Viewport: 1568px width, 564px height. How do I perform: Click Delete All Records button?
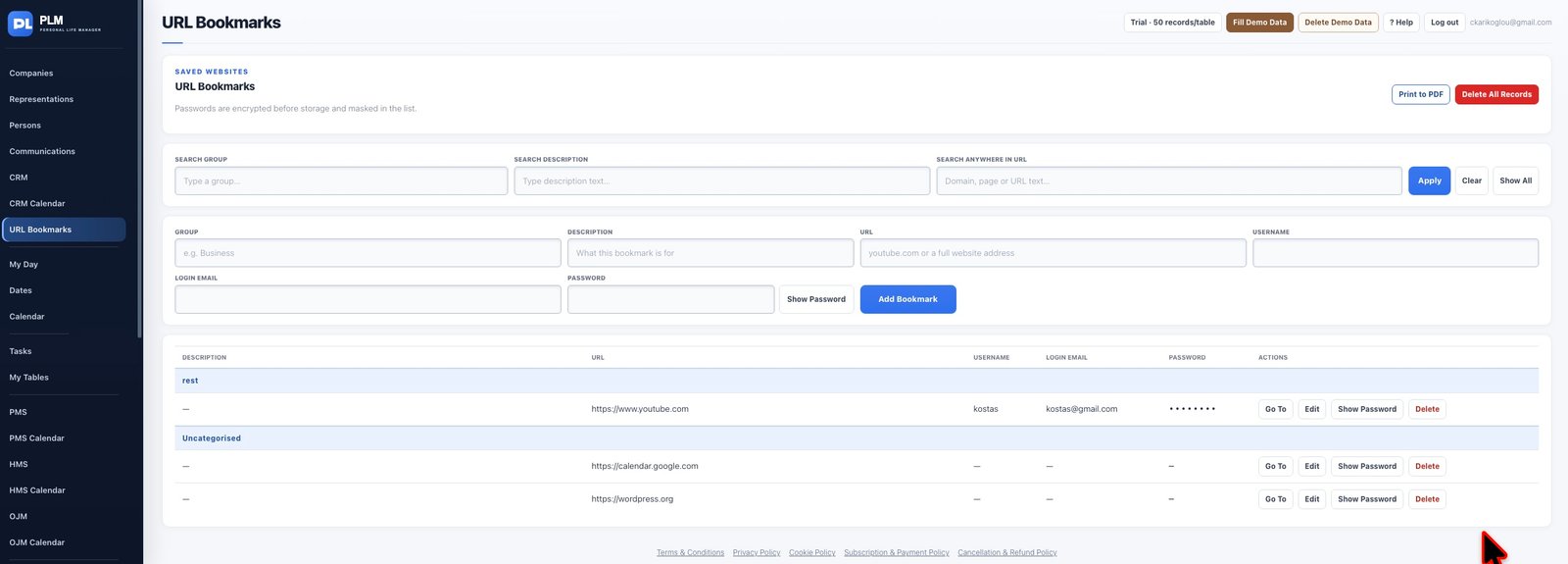[1496, 94]
